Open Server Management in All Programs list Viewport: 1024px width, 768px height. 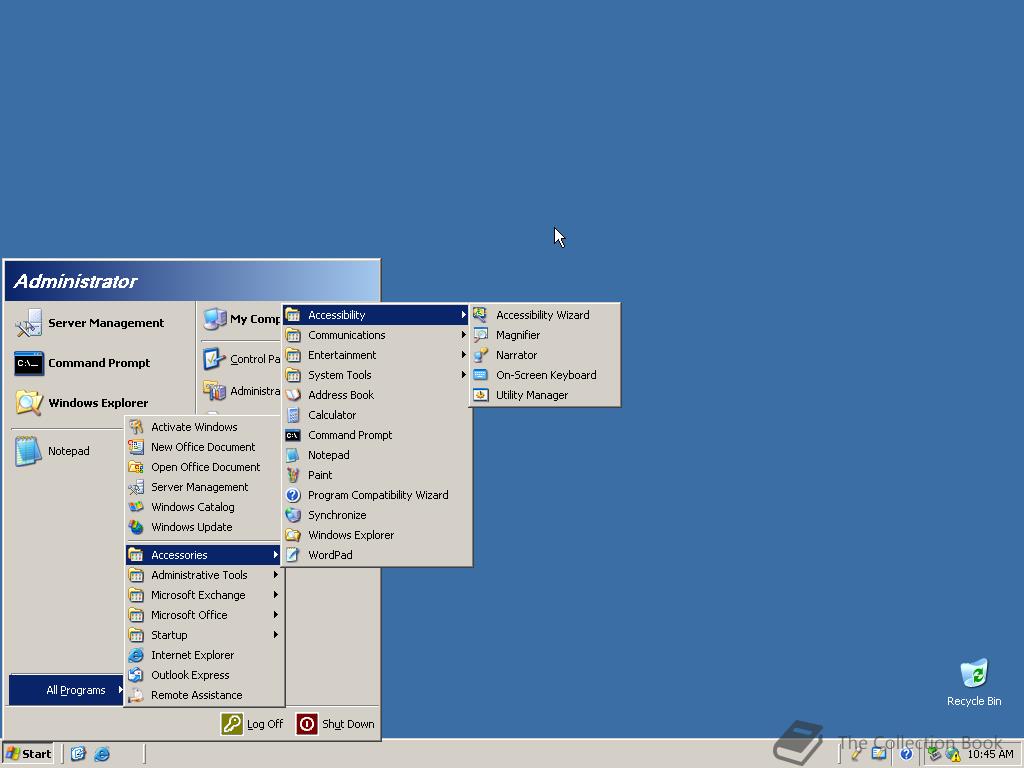204,487
